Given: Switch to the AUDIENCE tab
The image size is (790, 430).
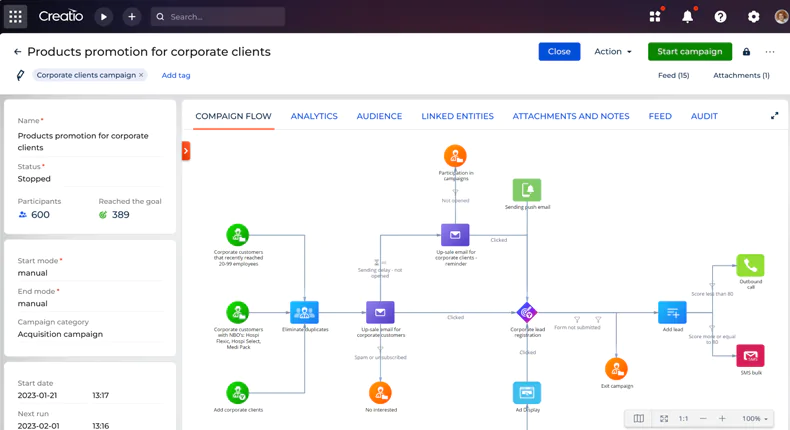Looking at the screenshot, I should [379, 116].
